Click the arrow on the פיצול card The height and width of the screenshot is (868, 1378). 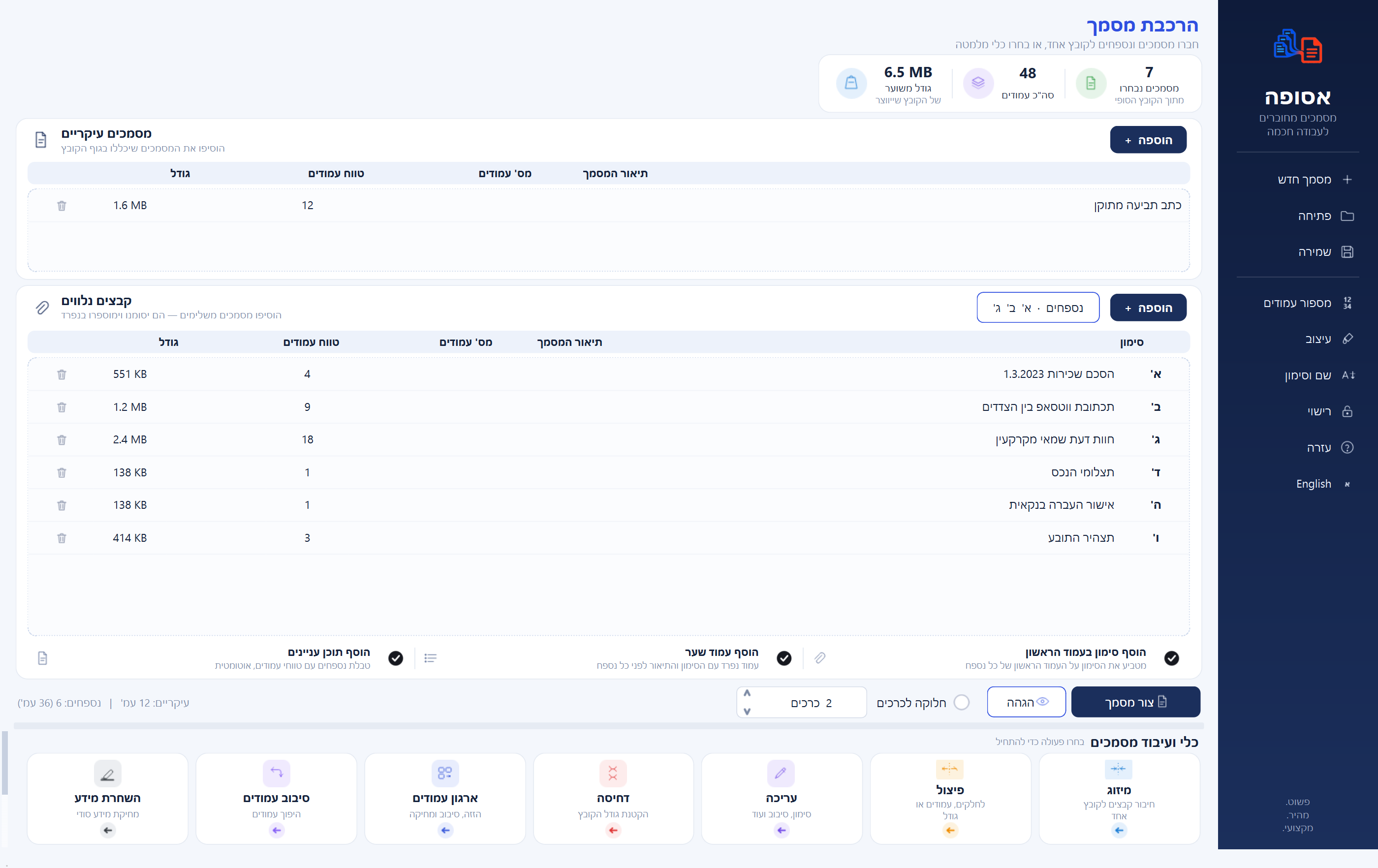950,830
